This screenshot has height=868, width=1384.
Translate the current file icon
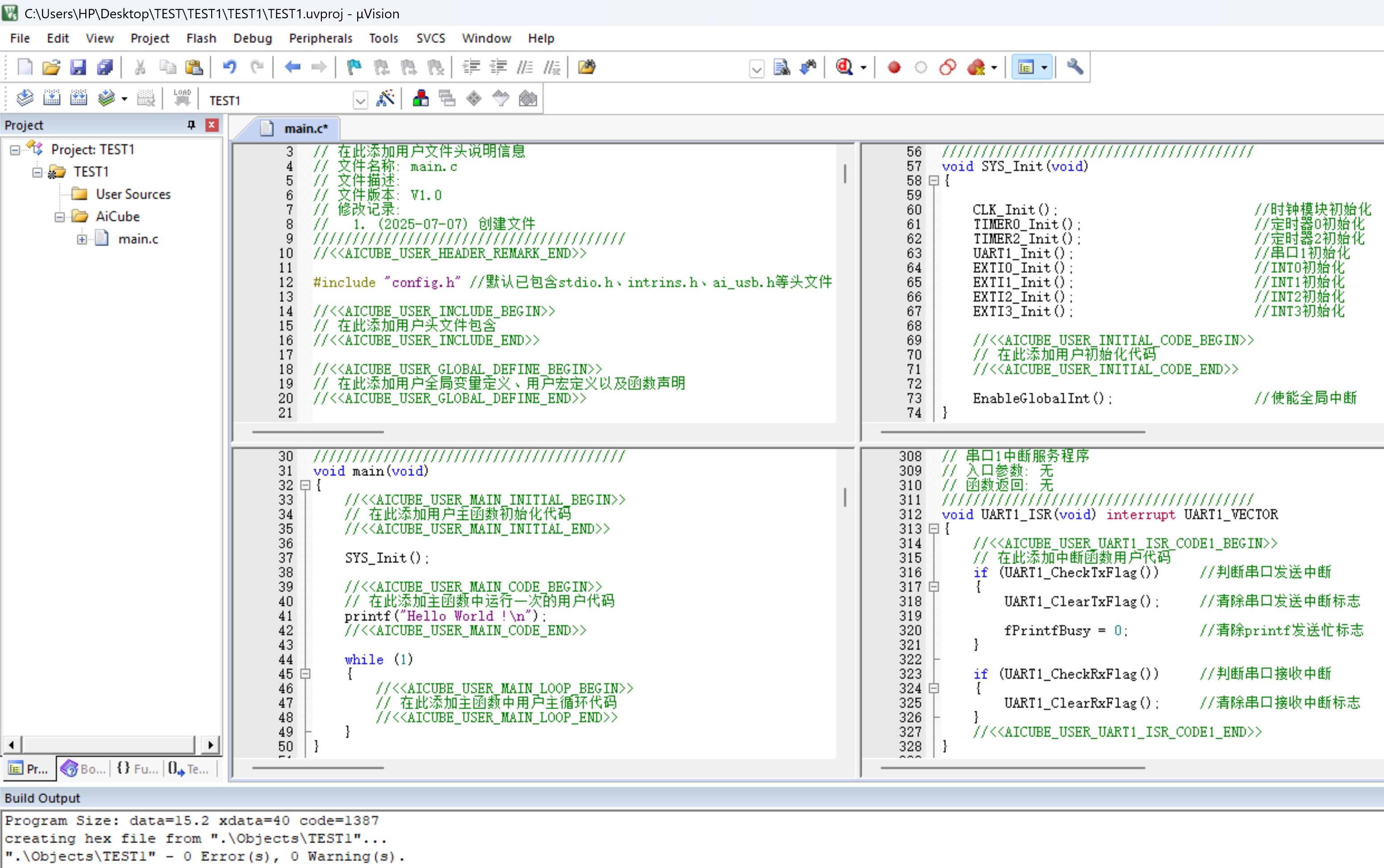[25, 99]
